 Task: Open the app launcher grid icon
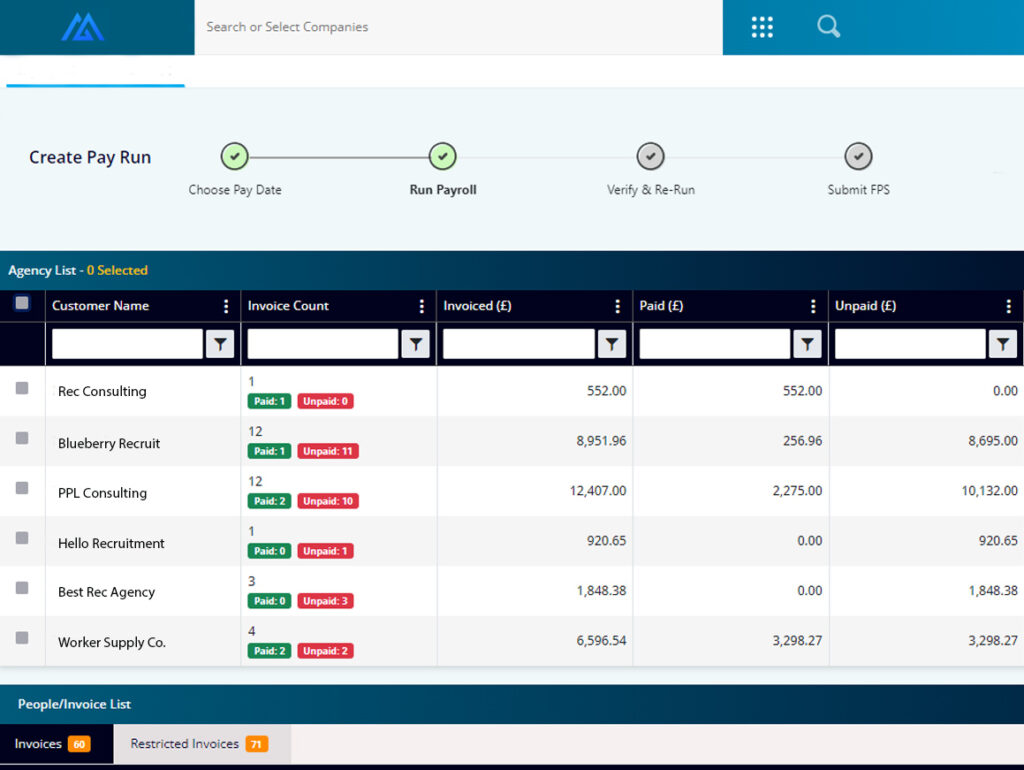click(x=762, y=27)
